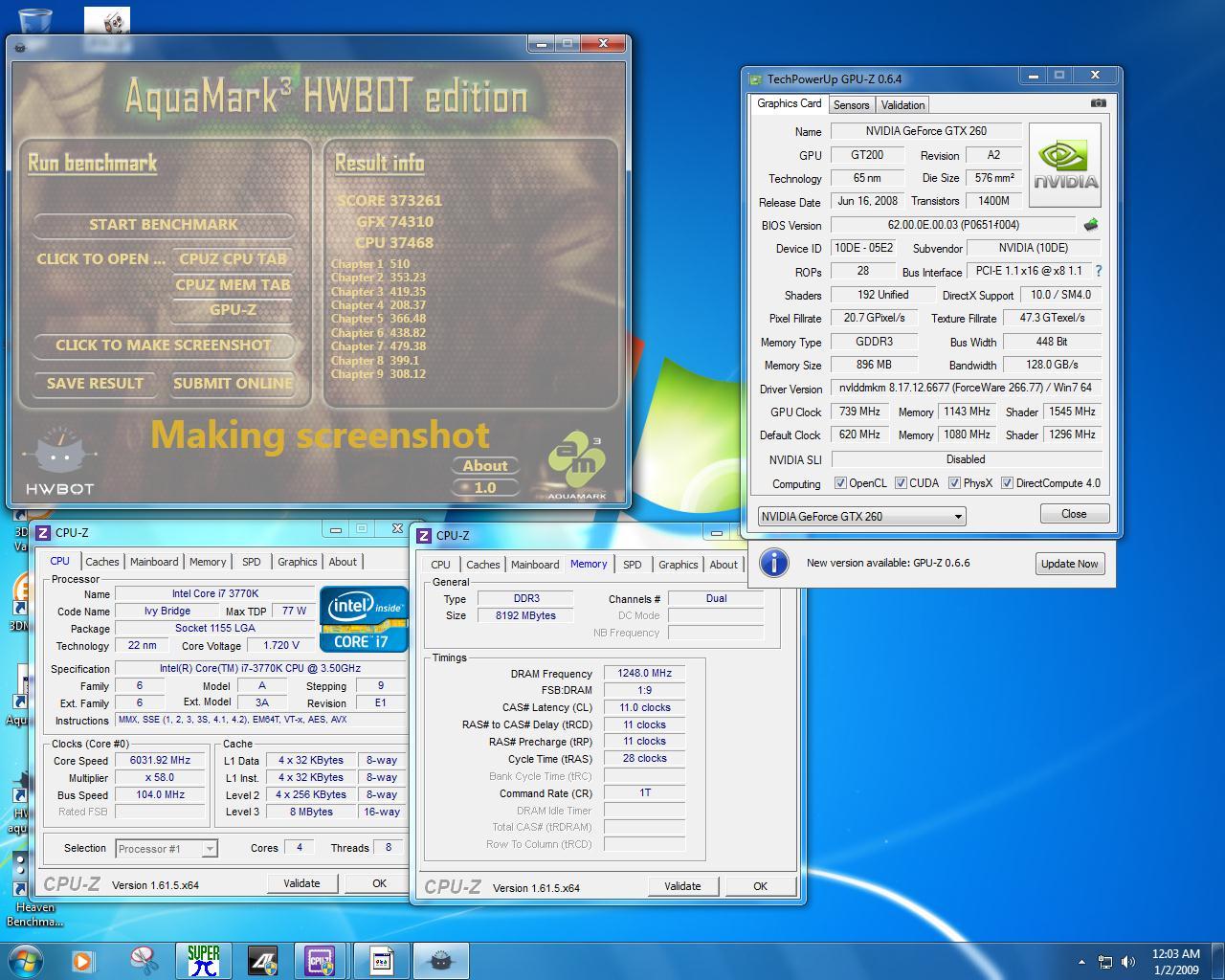Toggle the CUDA checkbox
Image resolution: width=1225 pixels, height=980 pixels.
(901, 483)
